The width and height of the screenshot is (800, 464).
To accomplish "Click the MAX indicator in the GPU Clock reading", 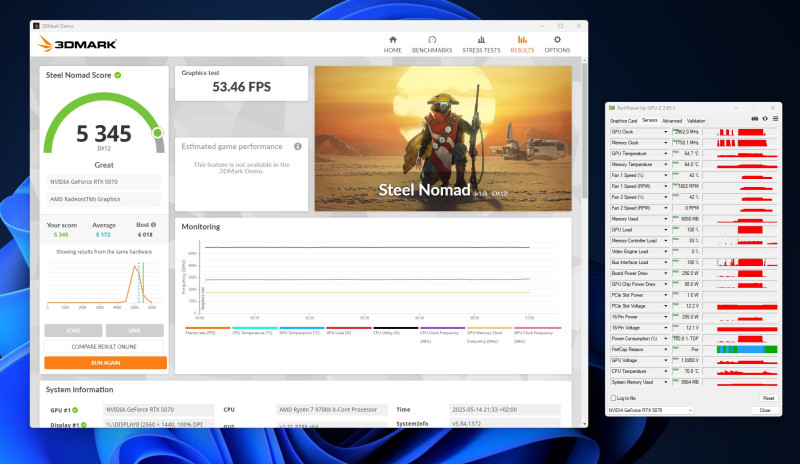I will coord(676,131).
